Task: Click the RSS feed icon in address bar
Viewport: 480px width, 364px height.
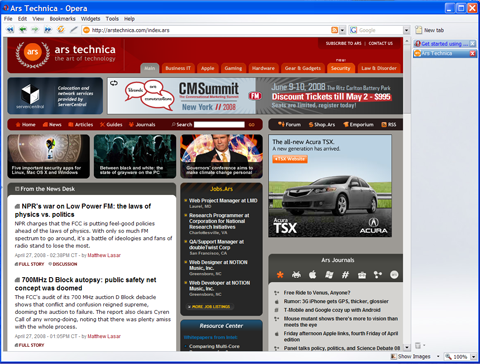Action: pyautogui.click(x=334, y=30)
